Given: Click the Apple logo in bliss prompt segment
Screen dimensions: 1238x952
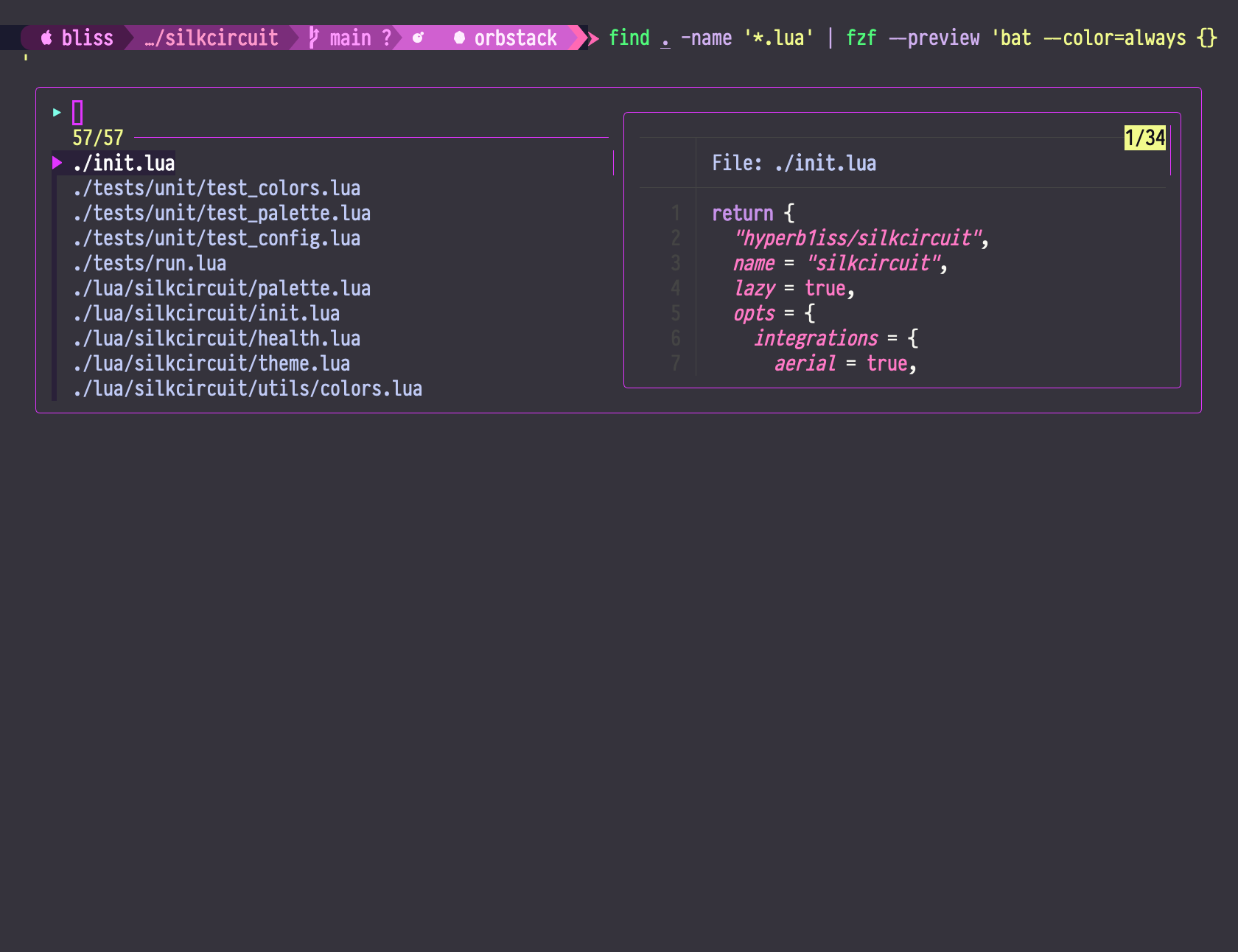Looking at the screenshot, I should tap(46, 38).
